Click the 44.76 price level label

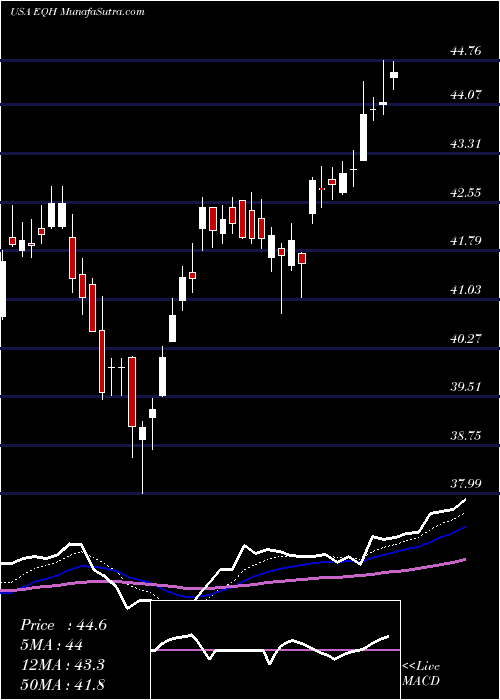[466, 50]
